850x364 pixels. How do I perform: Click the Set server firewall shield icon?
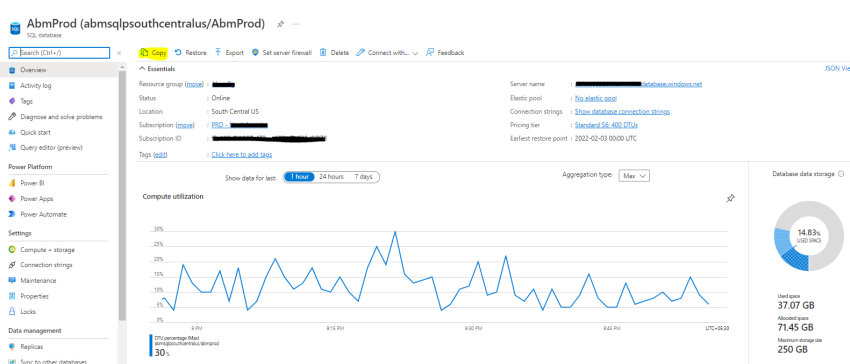(255, 53)
